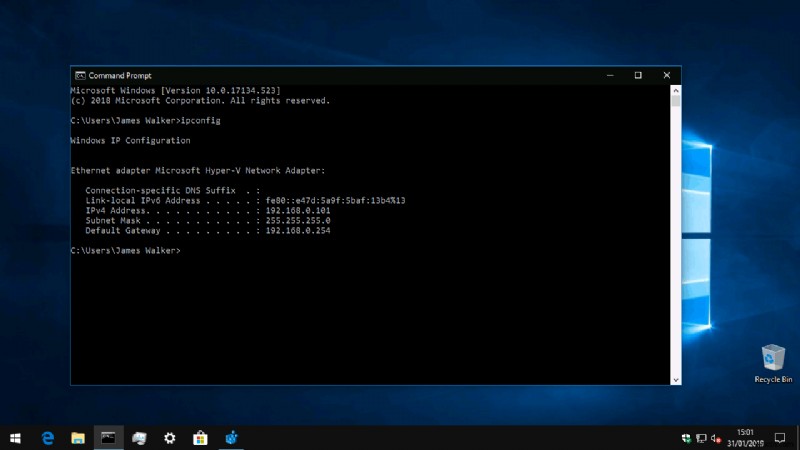Click the IPv4 address 192.168.0.101
800x450 pixels.
(298, 210)
